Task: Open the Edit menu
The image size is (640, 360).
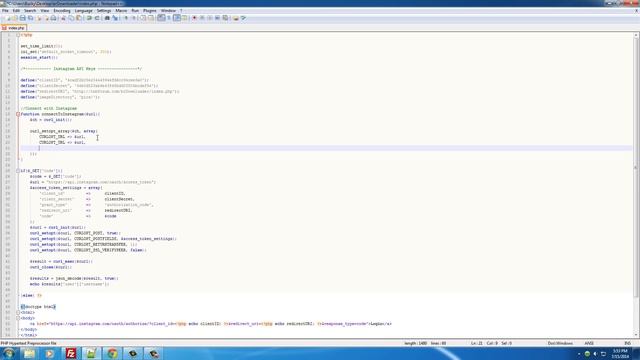Action: (16, 11)
